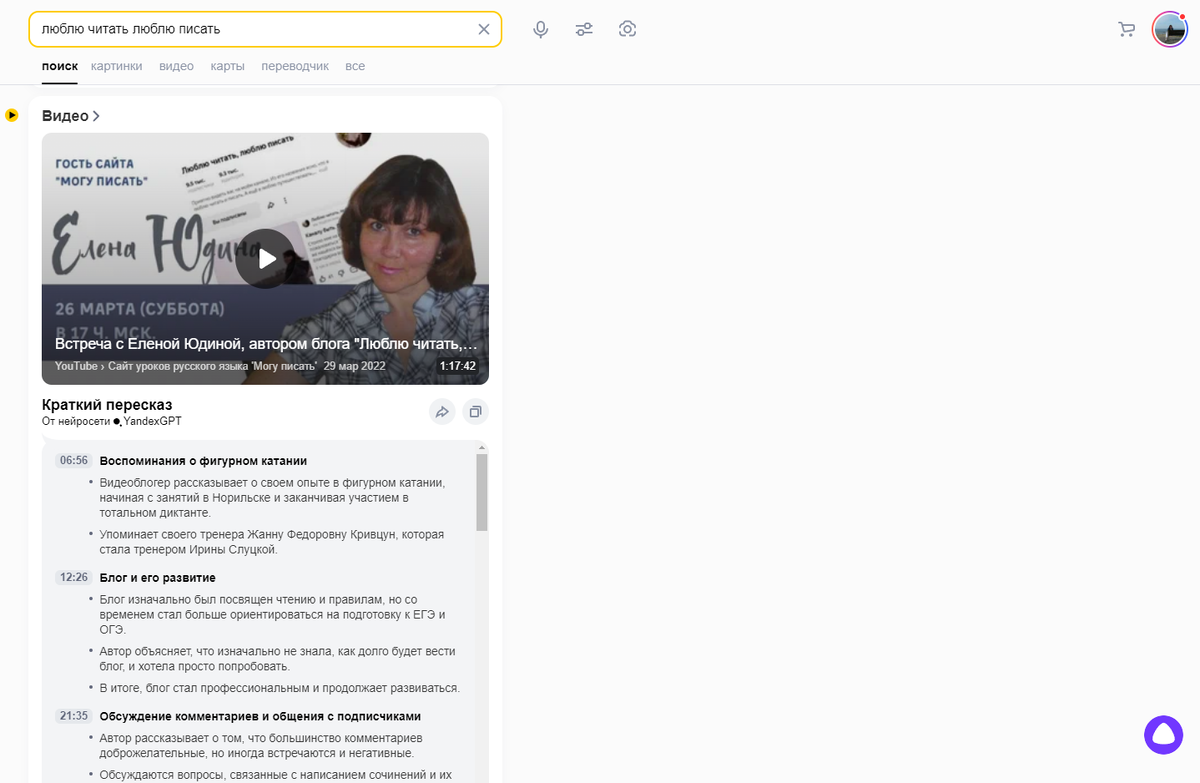
Task: Click the video duration 1:17:42 badge
Action: click(x=458, y=366)
